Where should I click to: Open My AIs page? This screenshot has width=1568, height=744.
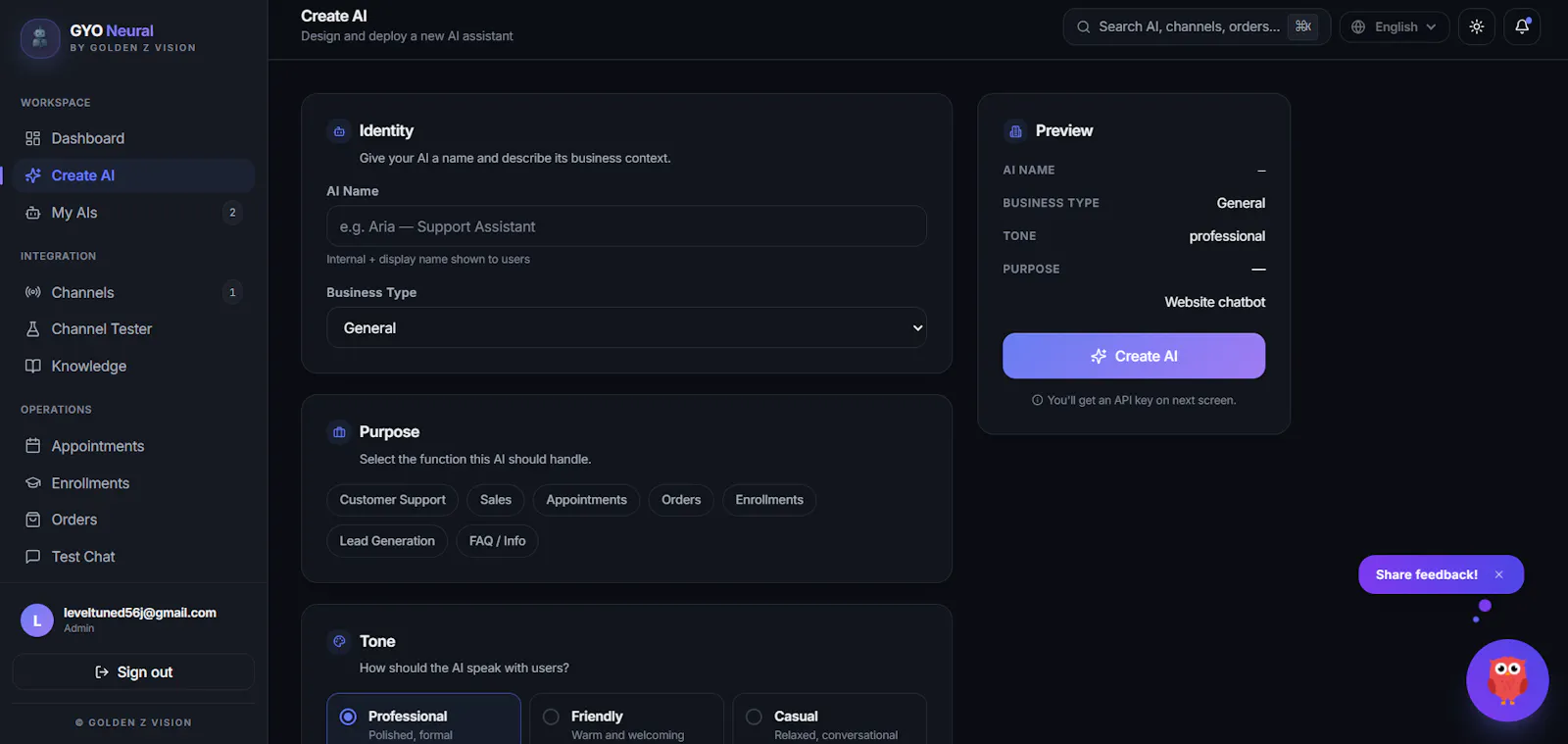[133, 213]
